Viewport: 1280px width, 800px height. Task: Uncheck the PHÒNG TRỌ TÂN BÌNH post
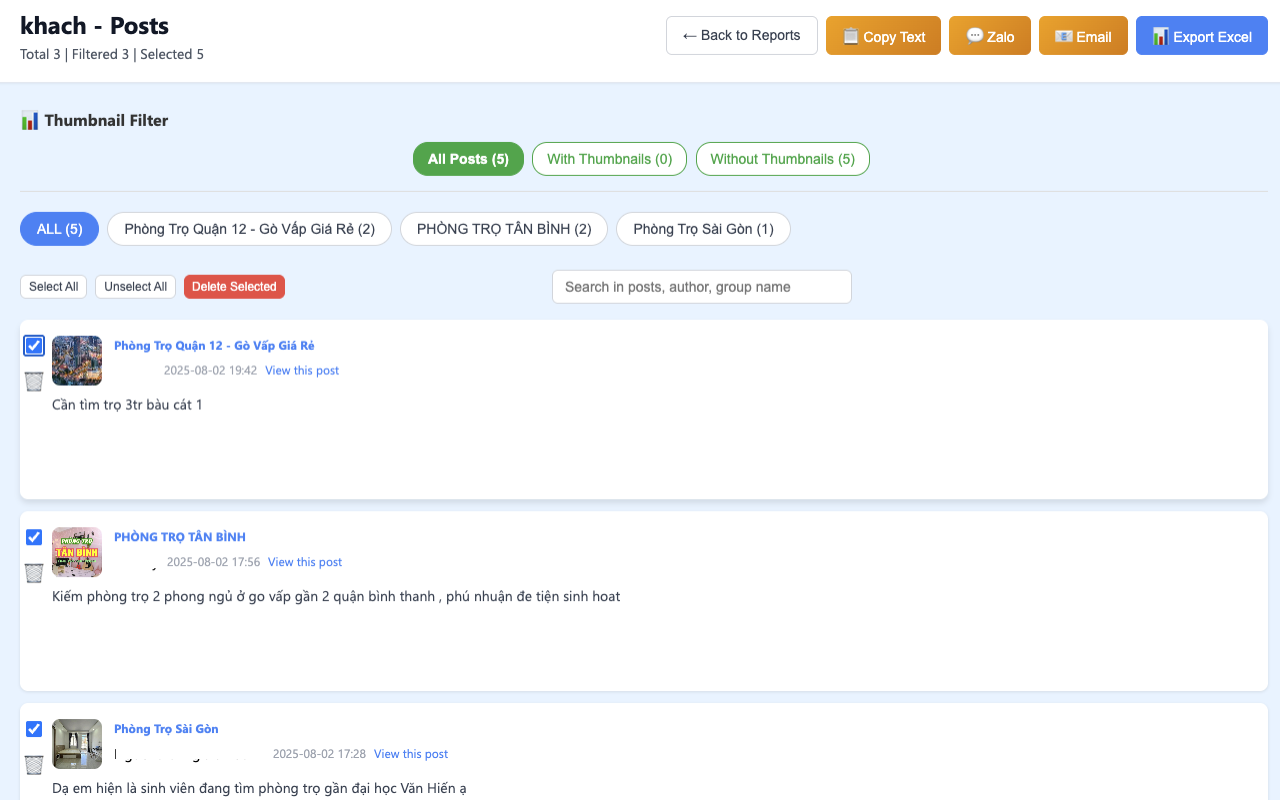33,537
